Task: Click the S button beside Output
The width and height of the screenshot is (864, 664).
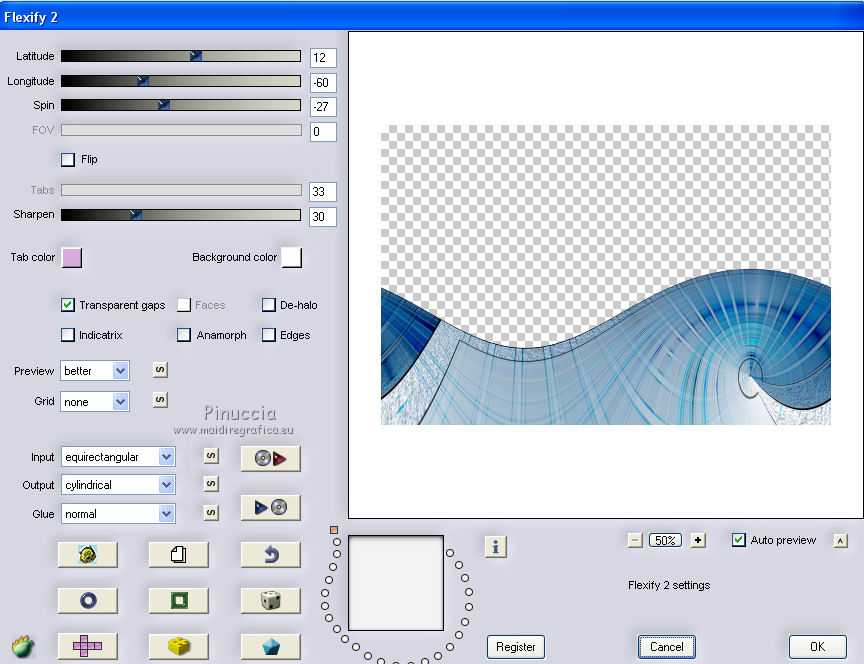Action: click(x=211, y=484)
